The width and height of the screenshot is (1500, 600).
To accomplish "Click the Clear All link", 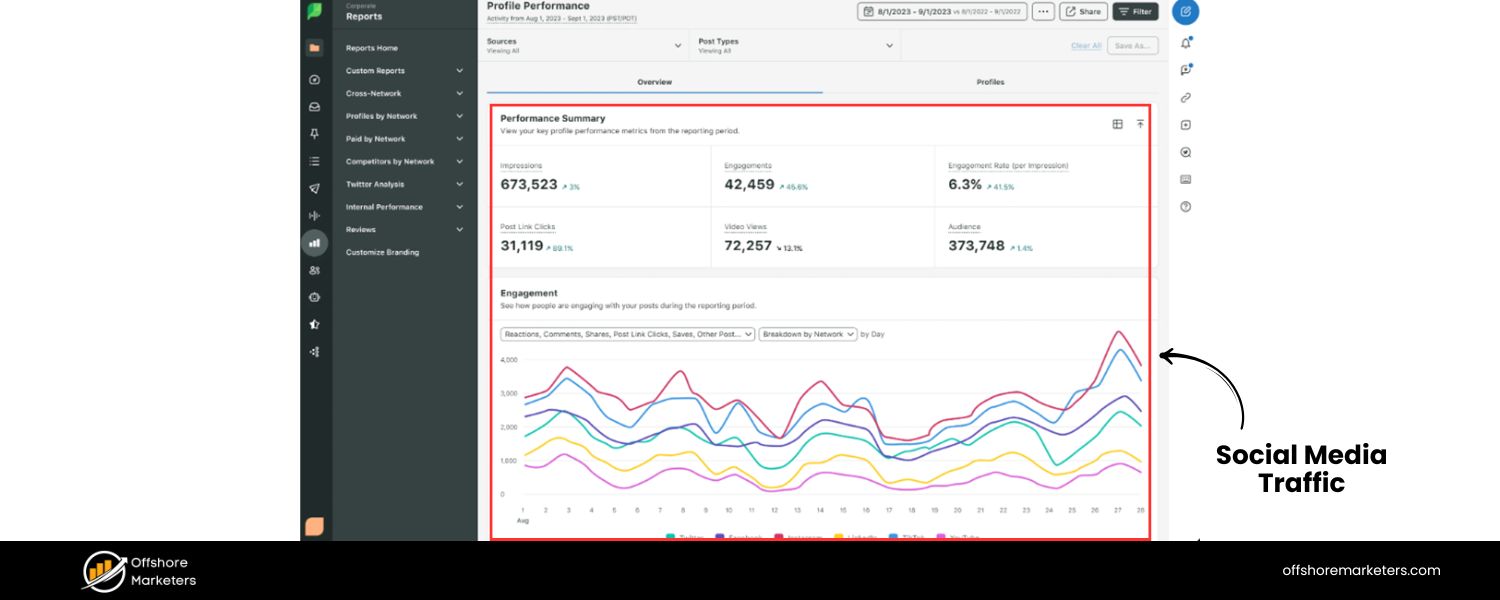I will [x=1086, y=46].
